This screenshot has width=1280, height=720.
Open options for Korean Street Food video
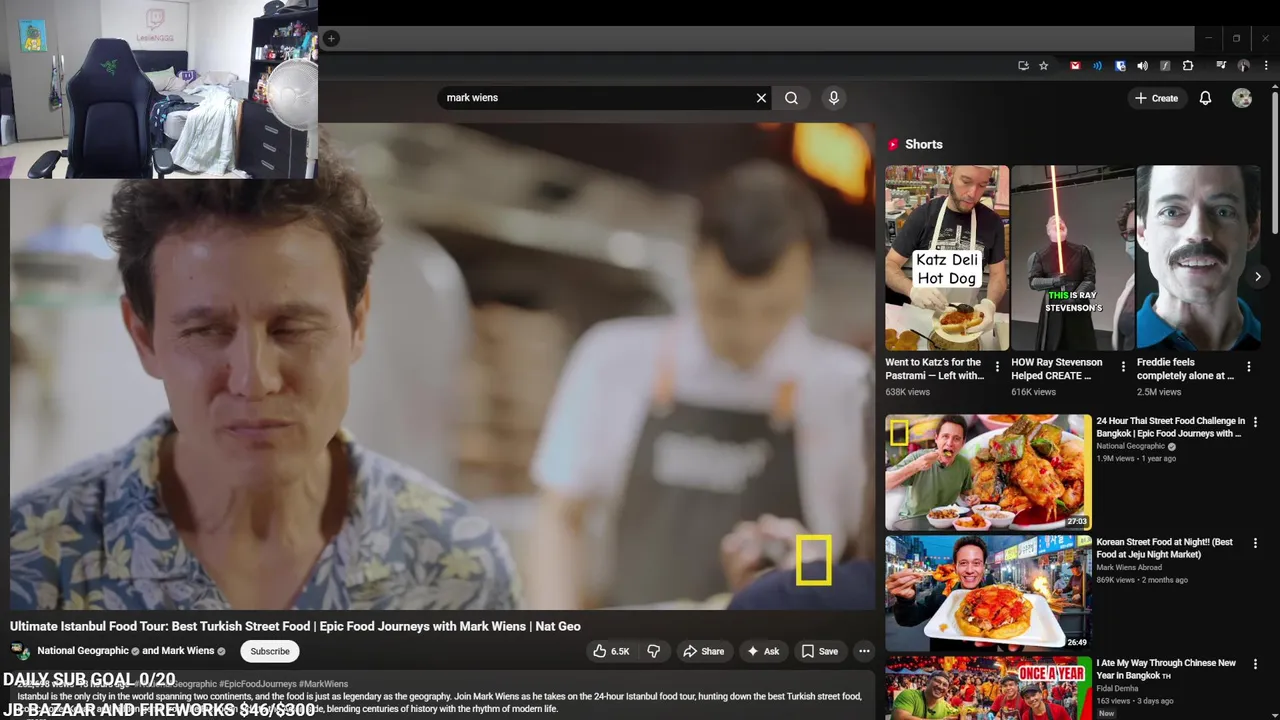tap(1255, 543)
